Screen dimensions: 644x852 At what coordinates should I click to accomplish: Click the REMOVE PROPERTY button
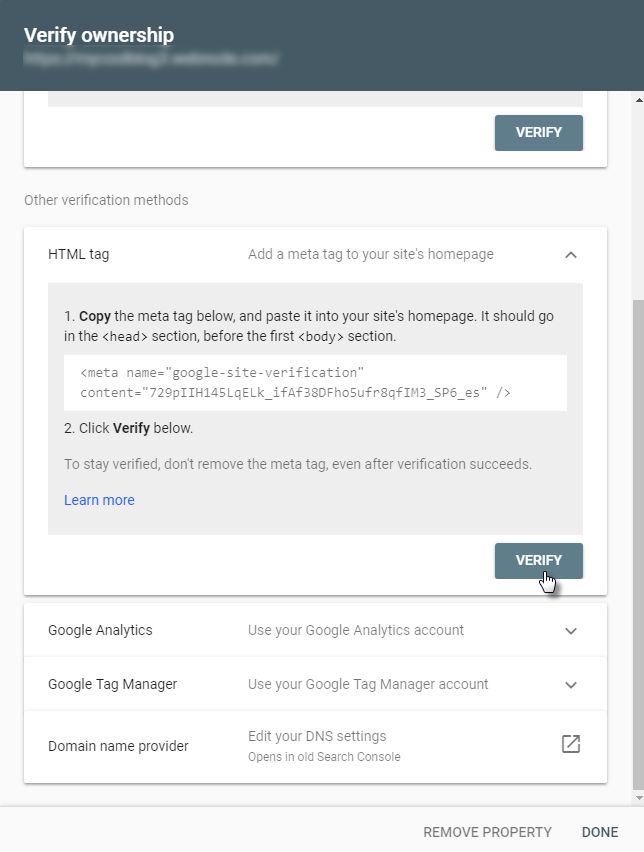click(x=487, y=832)
